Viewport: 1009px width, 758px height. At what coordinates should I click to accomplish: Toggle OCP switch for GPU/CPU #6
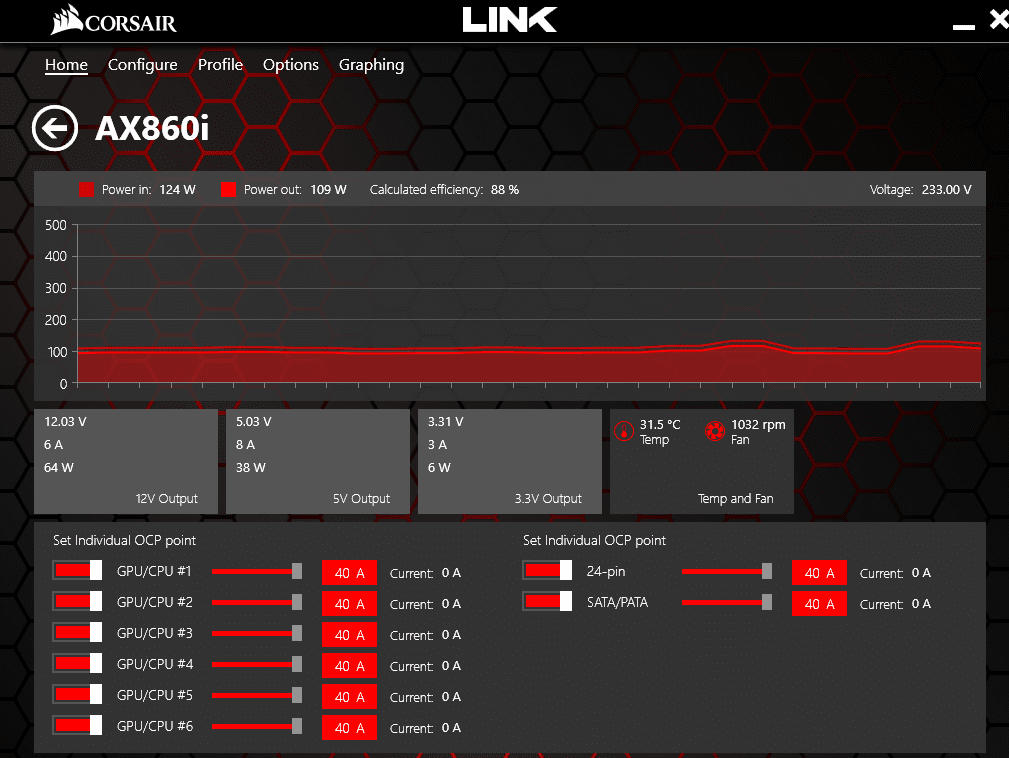(x=77, y=725)
